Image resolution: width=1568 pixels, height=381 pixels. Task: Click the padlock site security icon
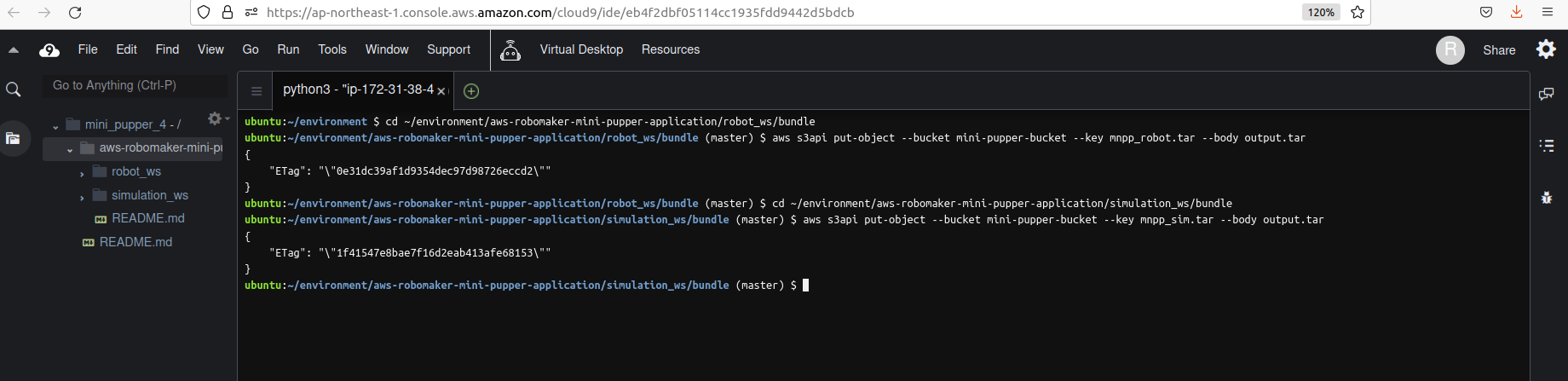click(228, 12)
